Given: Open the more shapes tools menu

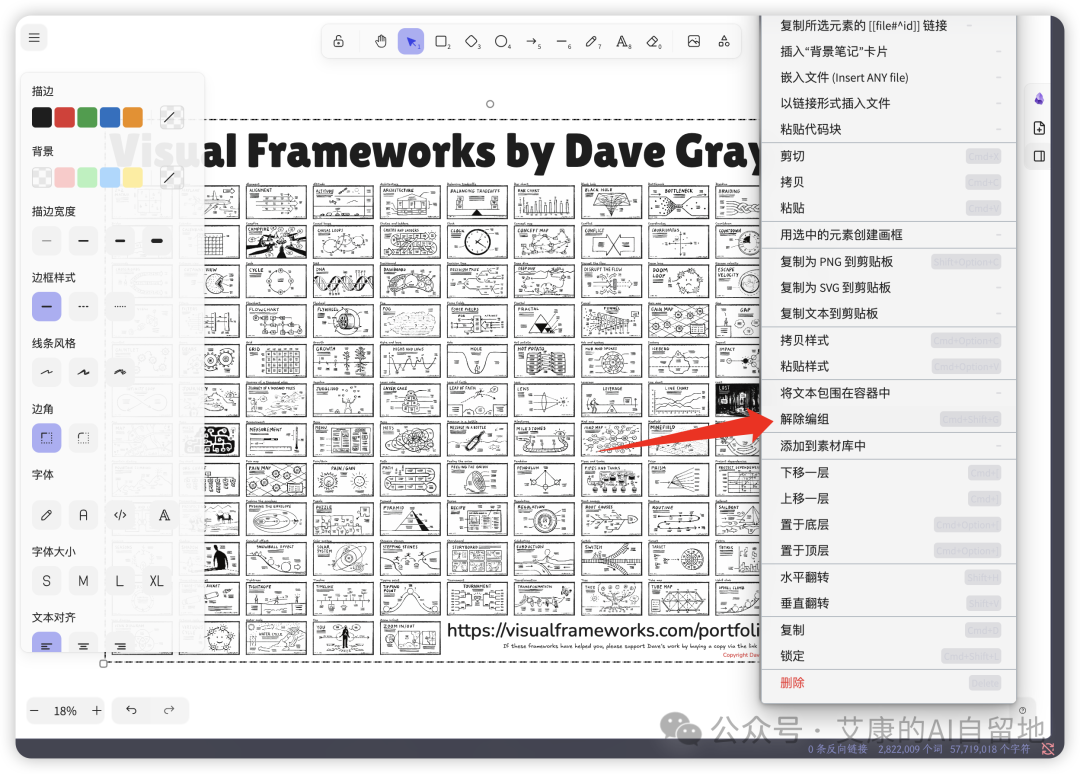Looking at the screenshot, I should pos(724,41).
